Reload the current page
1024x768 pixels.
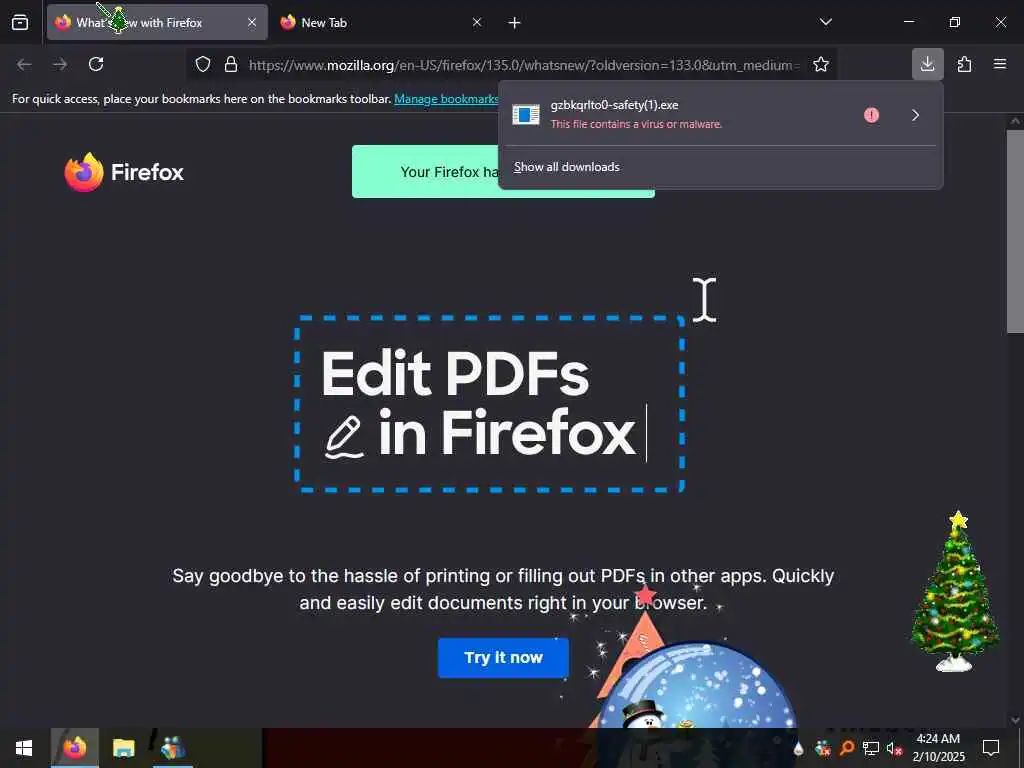(x=96, y=64)
